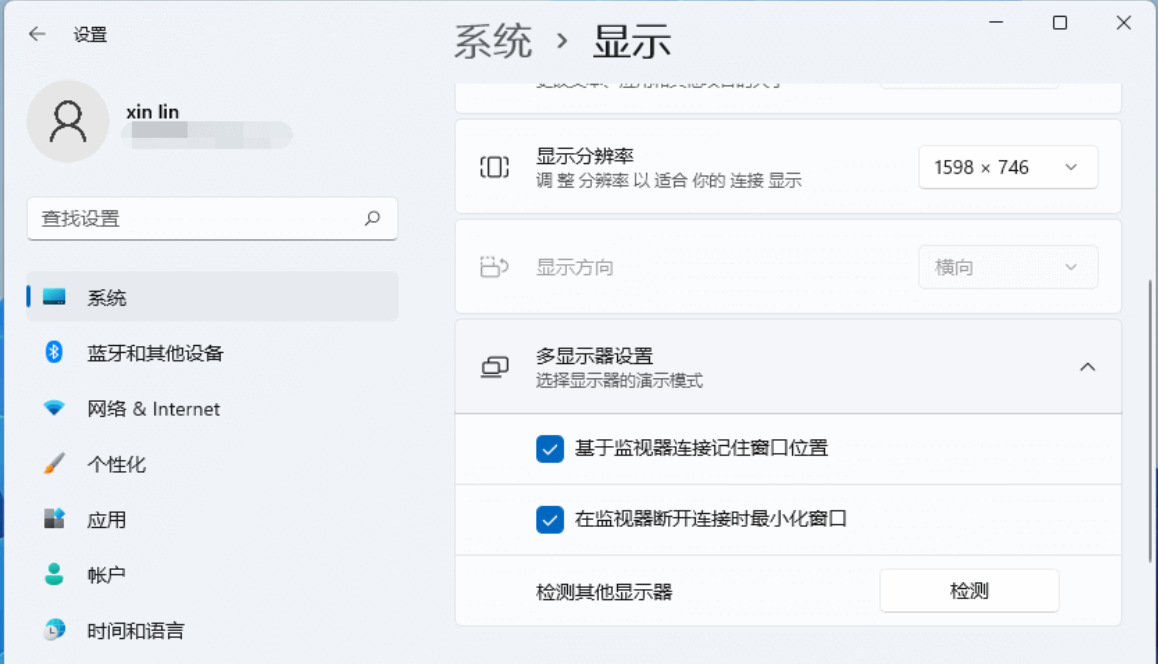Open the 显示方向 横向 dropdown
The width and height of the screenshot is (1158, 664).
tap(1008, 268)
